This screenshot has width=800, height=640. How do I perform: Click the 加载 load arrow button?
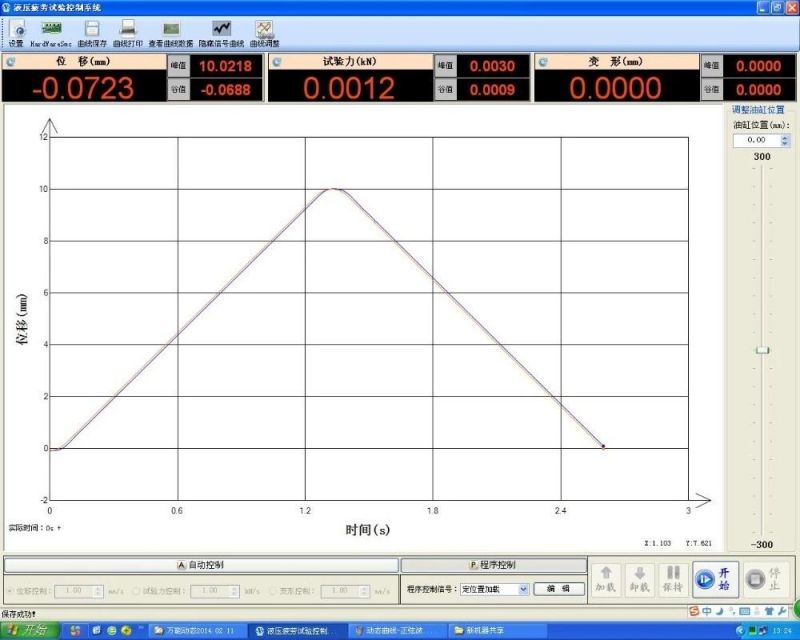(606, 579)
